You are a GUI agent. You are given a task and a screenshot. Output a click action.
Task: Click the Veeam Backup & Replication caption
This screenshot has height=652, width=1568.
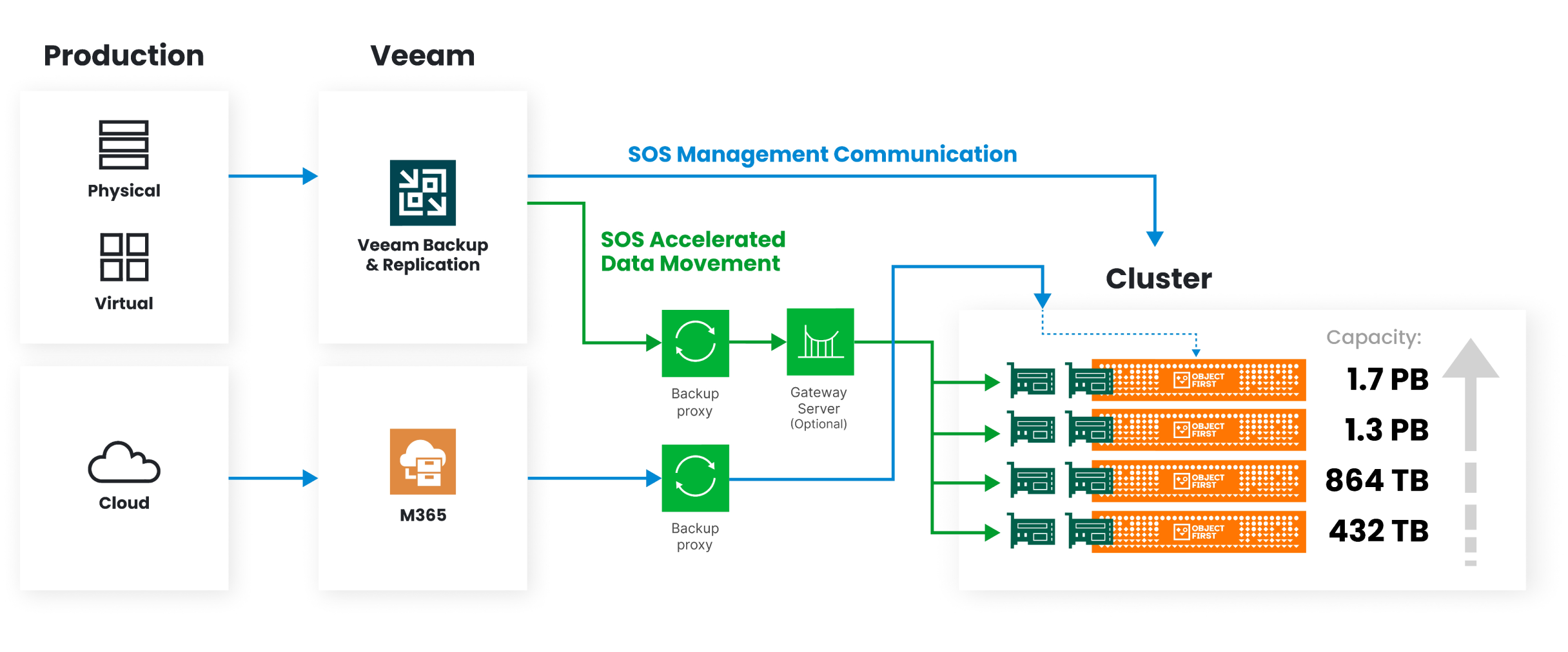point(423,255)
